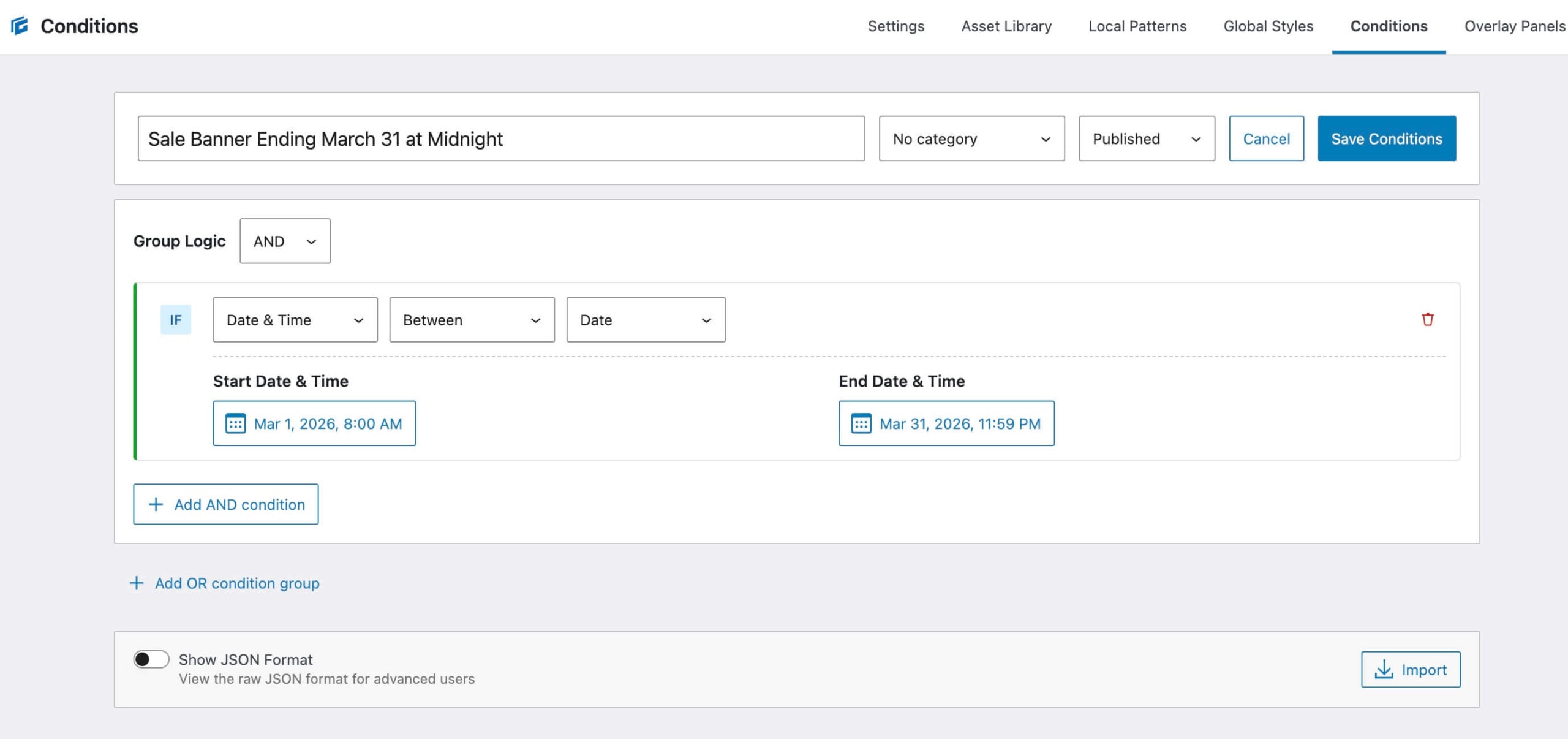Click the Conditions app logo icon

(x=20, y=25)
